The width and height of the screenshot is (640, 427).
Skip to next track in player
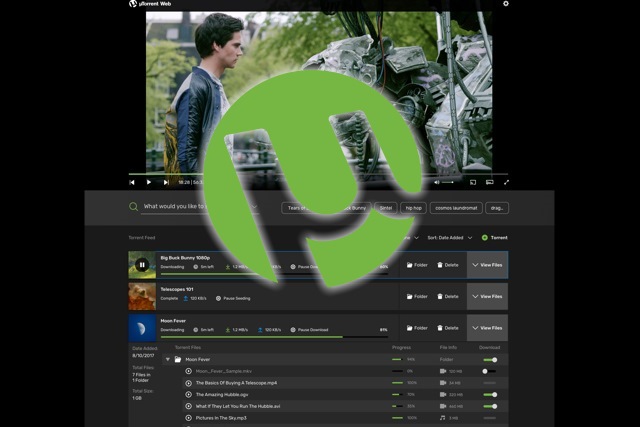(x=166, y=182)
